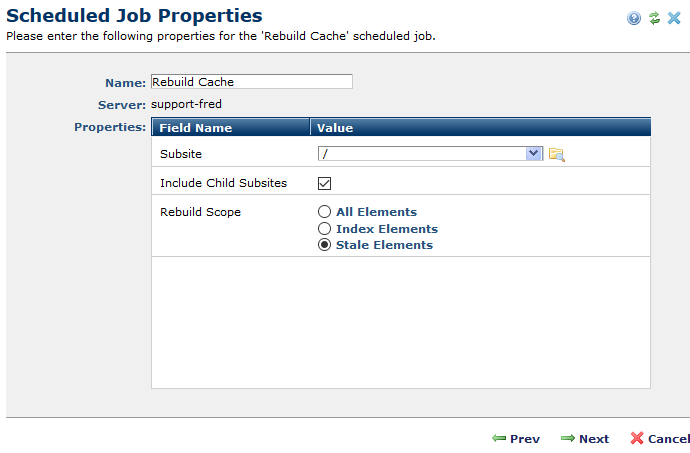This screenshot has width=690, height=453.
Task: Click the red X Cancel icon
Action: (637, 439)
